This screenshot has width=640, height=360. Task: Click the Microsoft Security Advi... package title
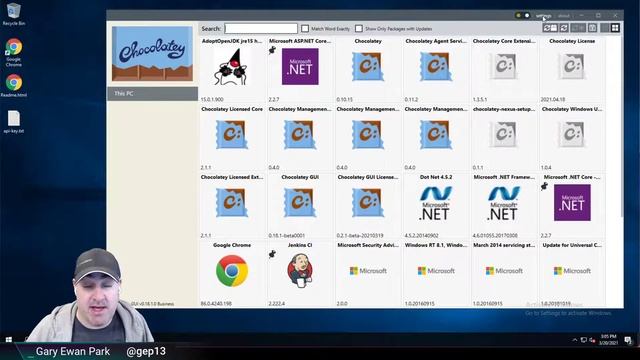(368, 245)
